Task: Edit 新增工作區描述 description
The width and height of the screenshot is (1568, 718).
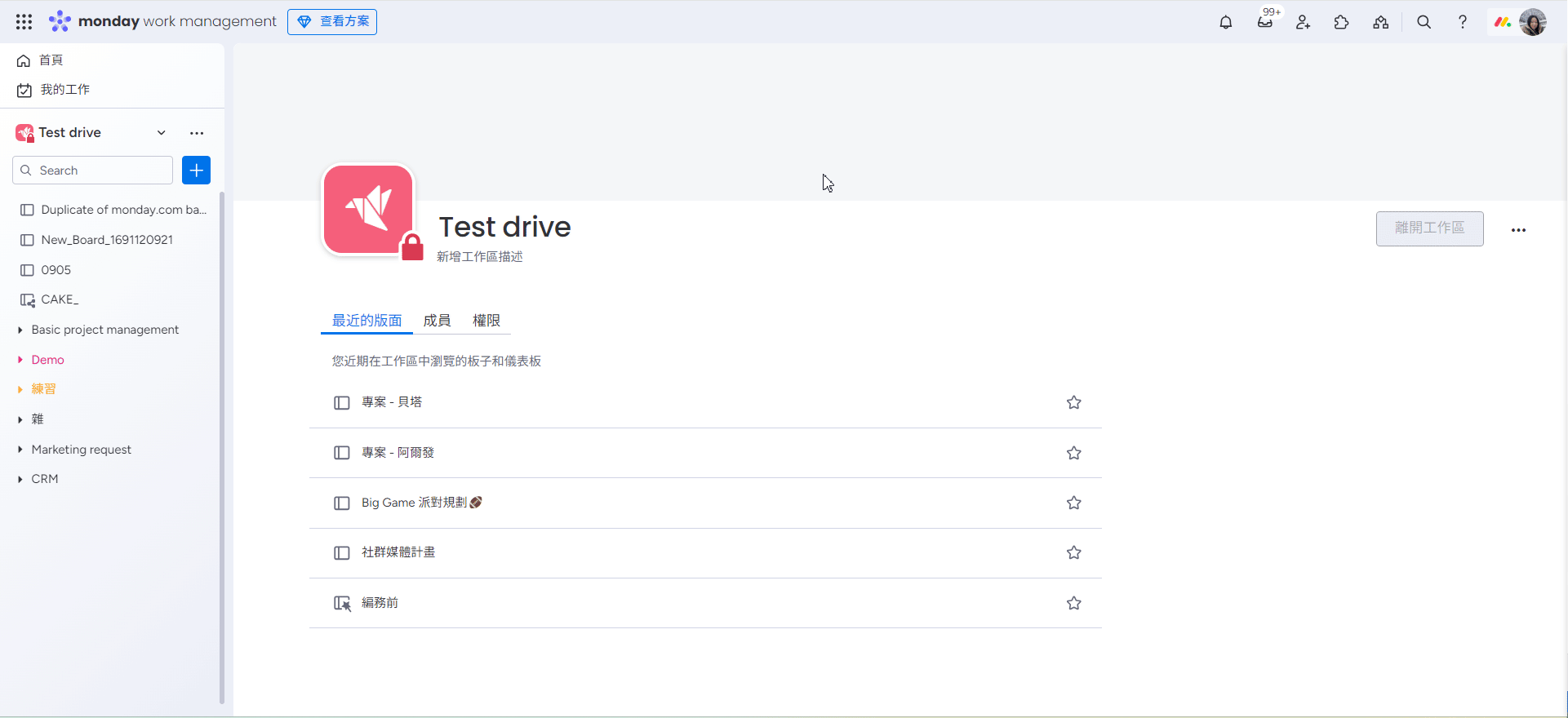Action: (480, 257)
